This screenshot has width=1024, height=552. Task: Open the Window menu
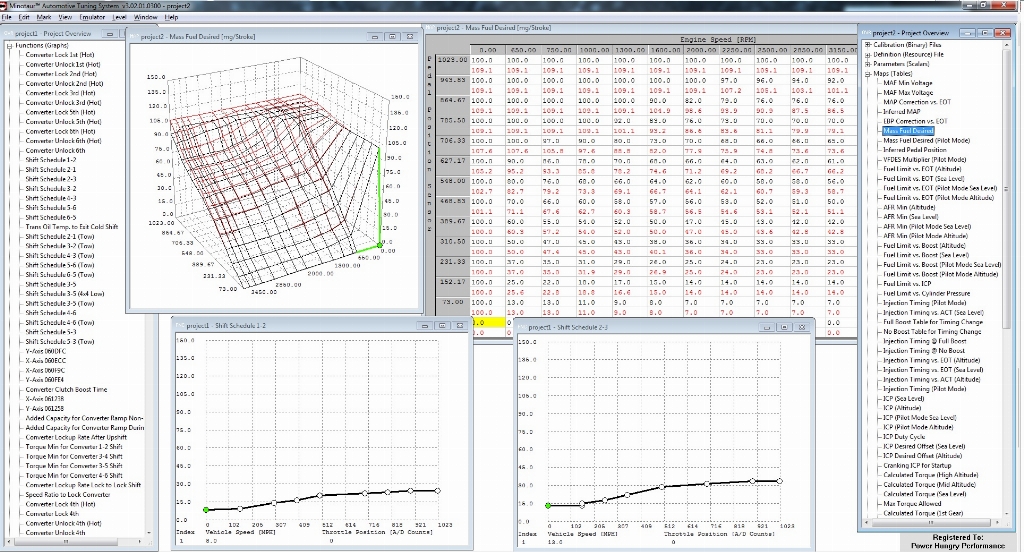point(145,17)
